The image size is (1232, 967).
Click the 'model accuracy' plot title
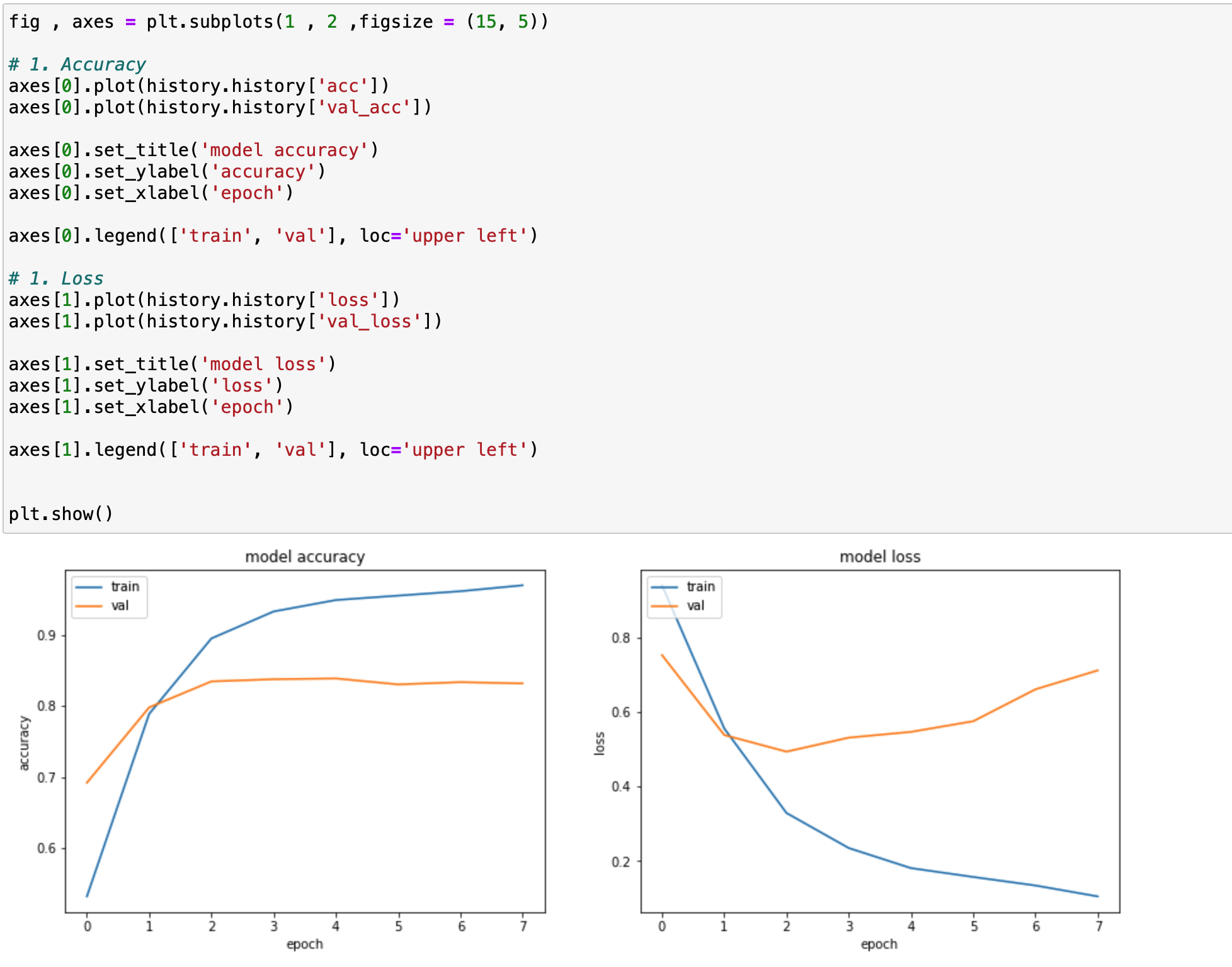click(x=305, y=557)
